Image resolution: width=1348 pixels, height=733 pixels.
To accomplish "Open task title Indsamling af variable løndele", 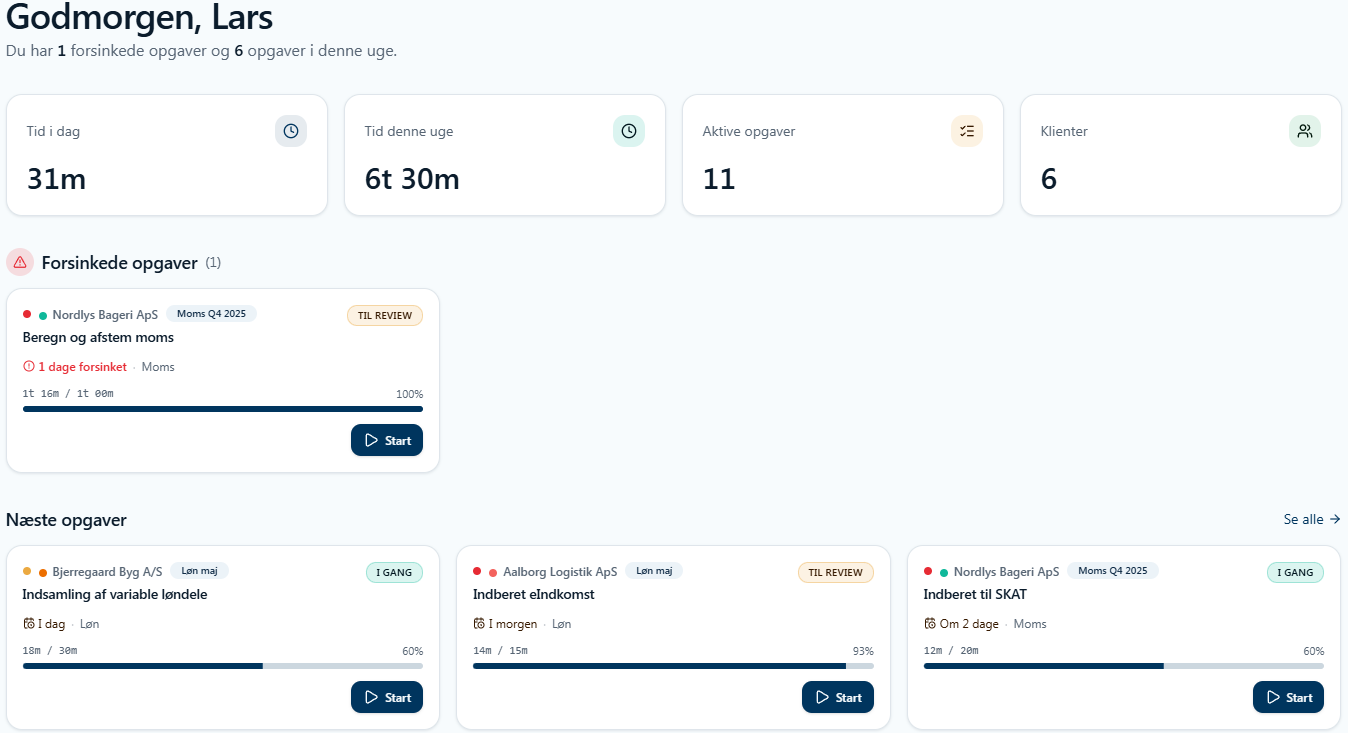I will point(115,595).
